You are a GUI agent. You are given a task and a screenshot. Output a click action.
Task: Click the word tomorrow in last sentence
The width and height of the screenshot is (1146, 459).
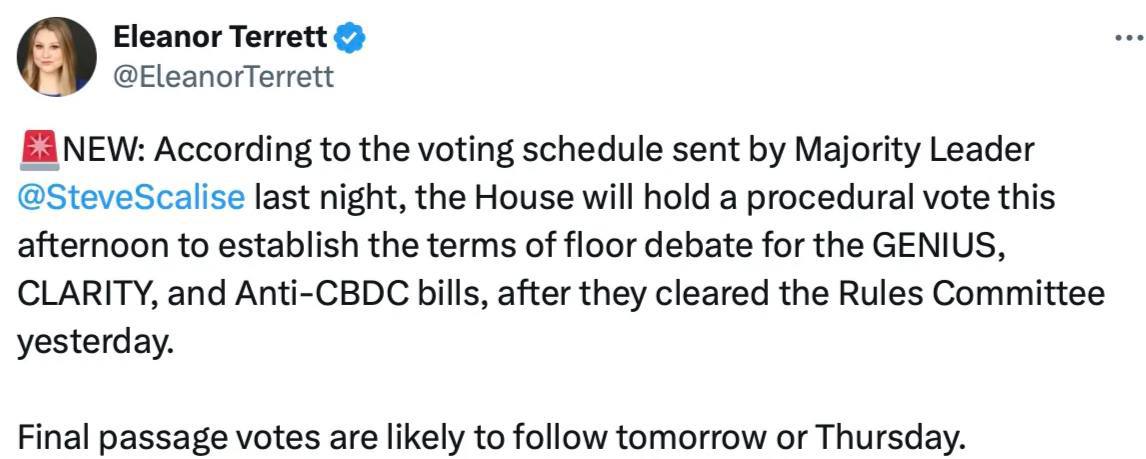click(690, 439)
